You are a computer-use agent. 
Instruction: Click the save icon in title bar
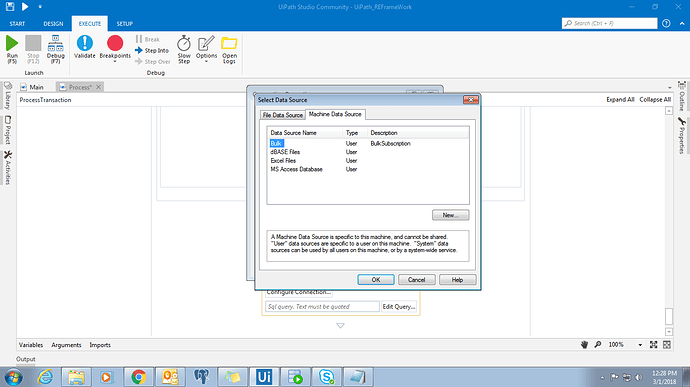point(10,7)
